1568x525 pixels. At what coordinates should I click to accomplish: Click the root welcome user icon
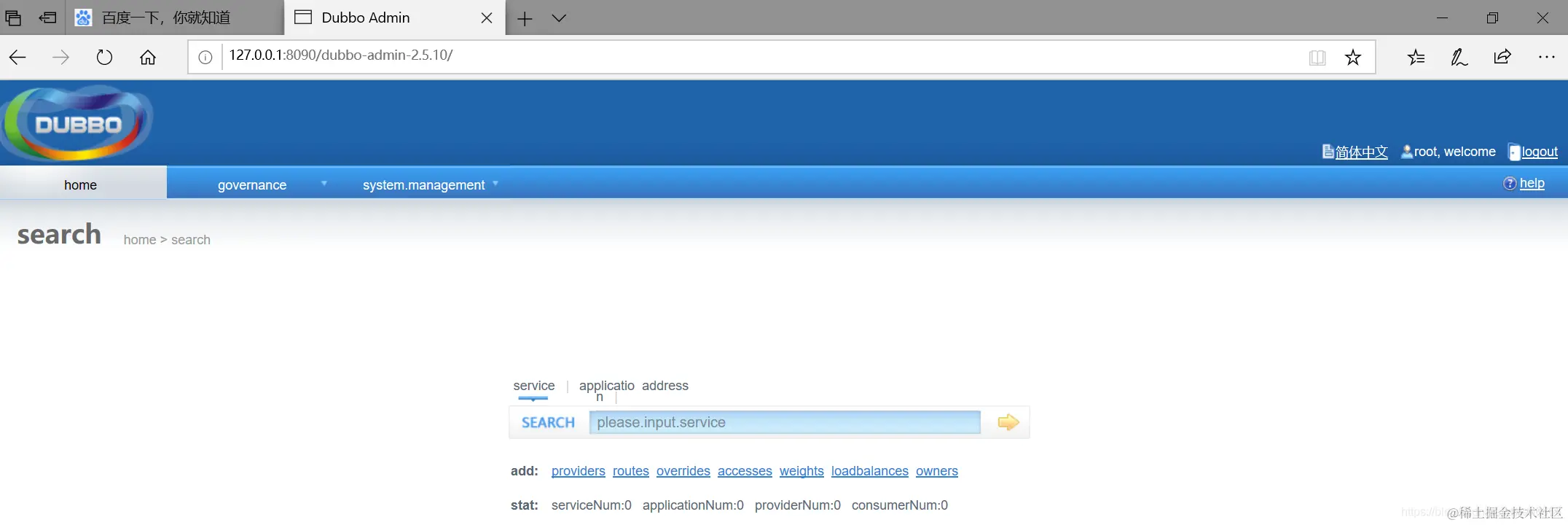tap(1407, 152)
